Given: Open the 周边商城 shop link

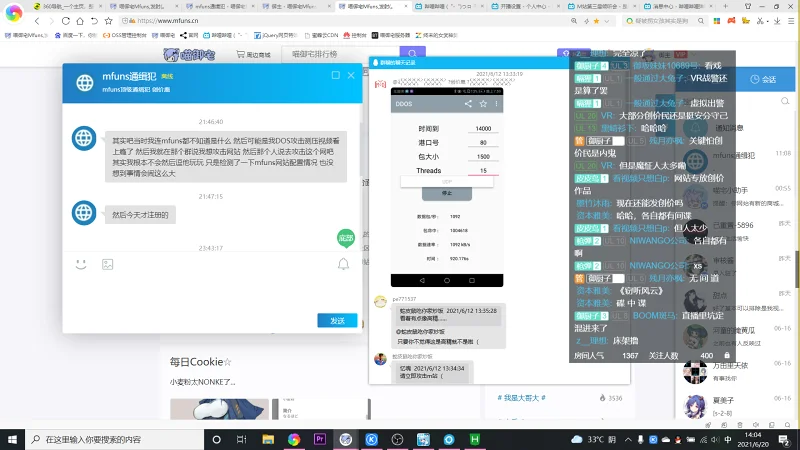Looking at the screenshot, I should [254, 55].
